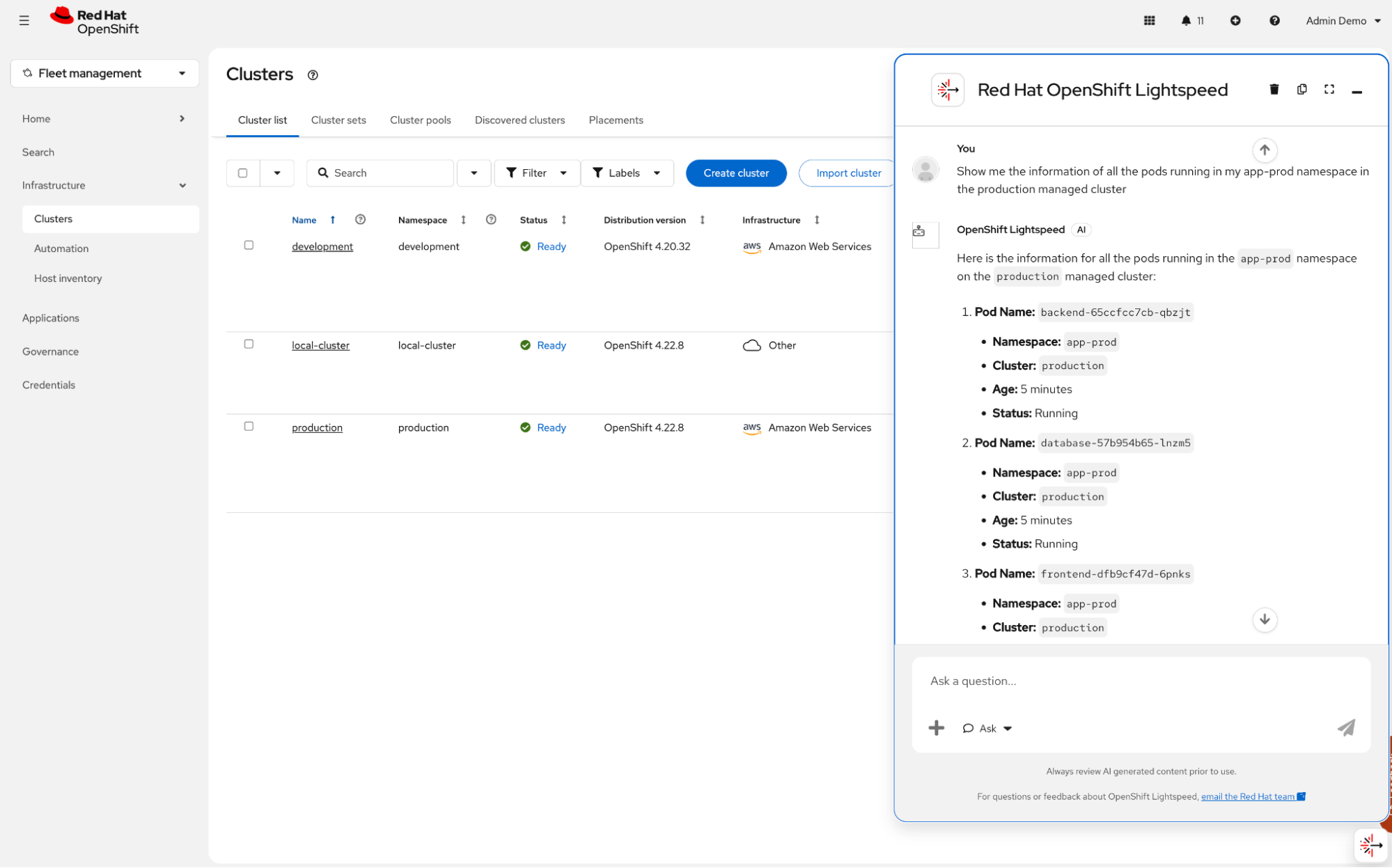Select the production cluster checkbox
The image size is (1392, 868).
click(249, 426)
